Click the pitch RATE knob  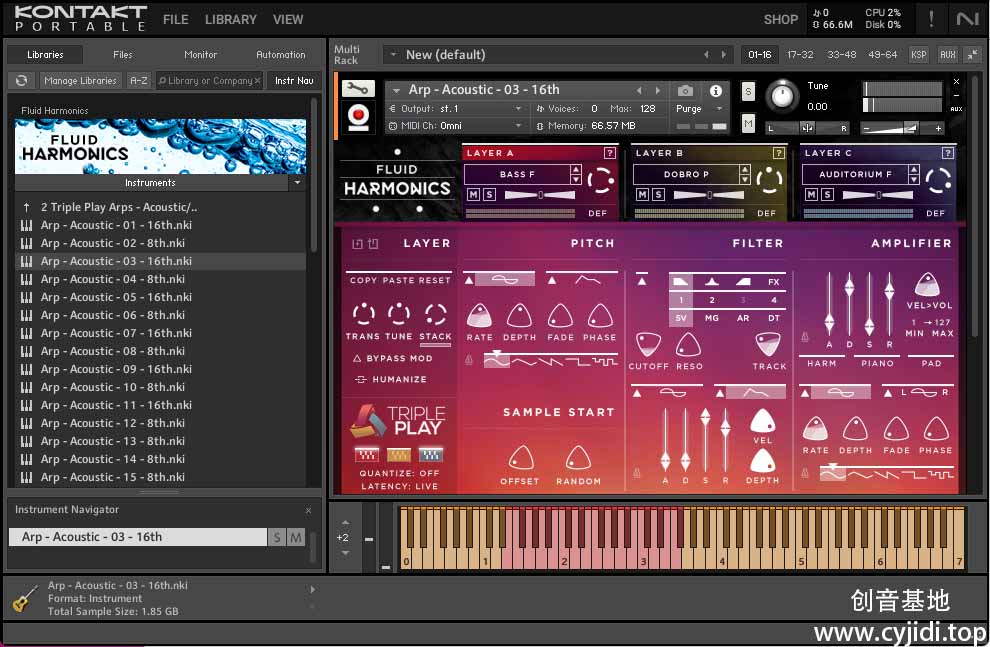click(x=479, y=316)
